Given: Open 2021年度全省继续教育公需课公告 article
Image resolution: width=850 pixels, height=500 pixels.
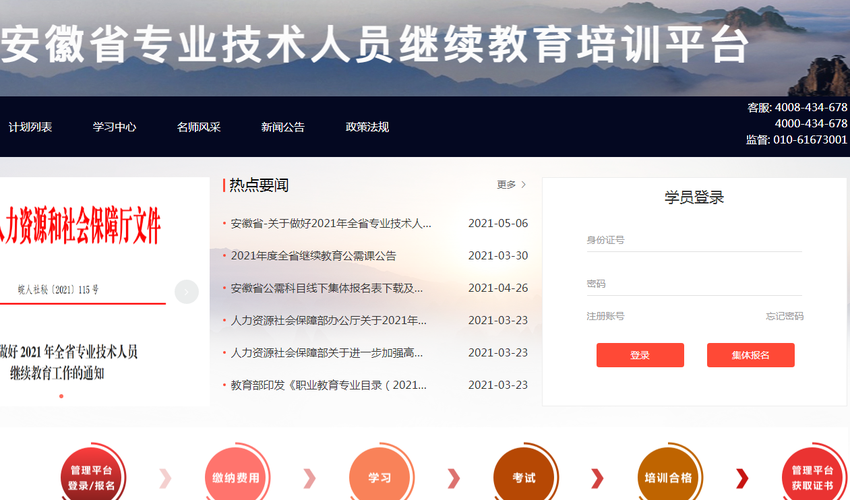Looking at the screenshot, I should coord(313,256).
